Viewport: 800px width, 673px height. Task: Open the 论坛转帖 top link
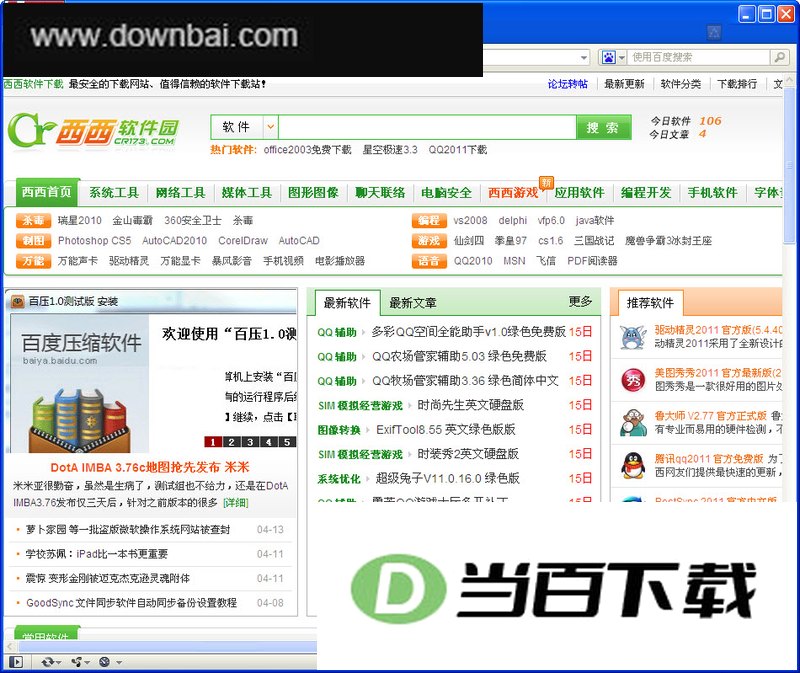point(567,84)
